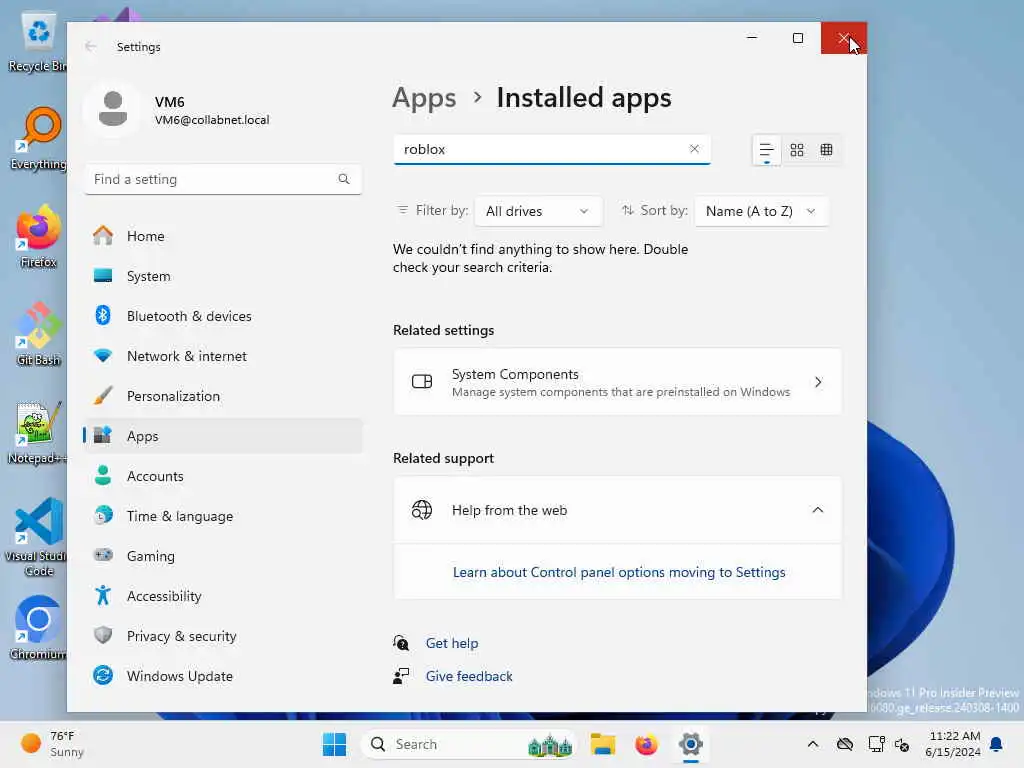Open Notepad++ desktop shortcut
1024x768 pixels.
click(37, 432)
